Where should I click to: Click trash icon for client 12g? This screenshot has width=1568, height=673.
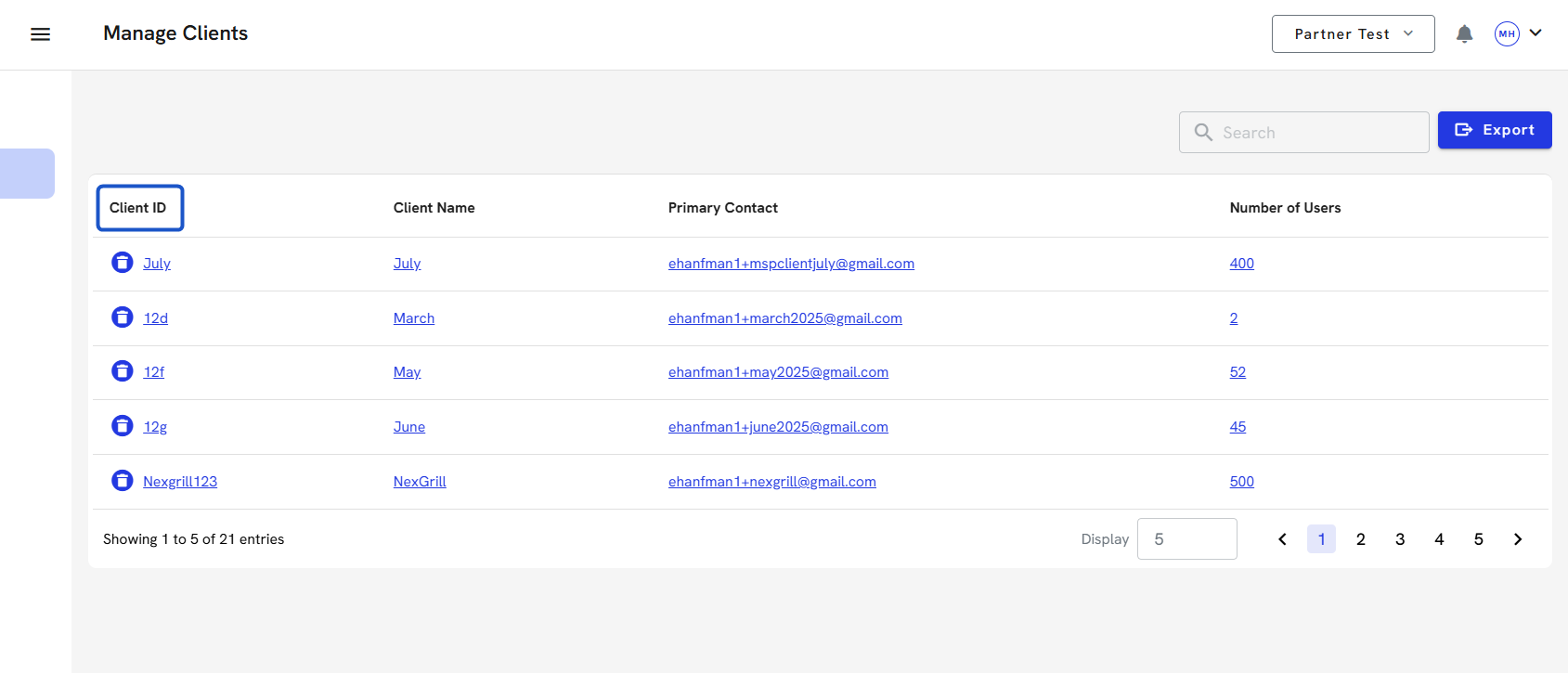click(123, 426)
